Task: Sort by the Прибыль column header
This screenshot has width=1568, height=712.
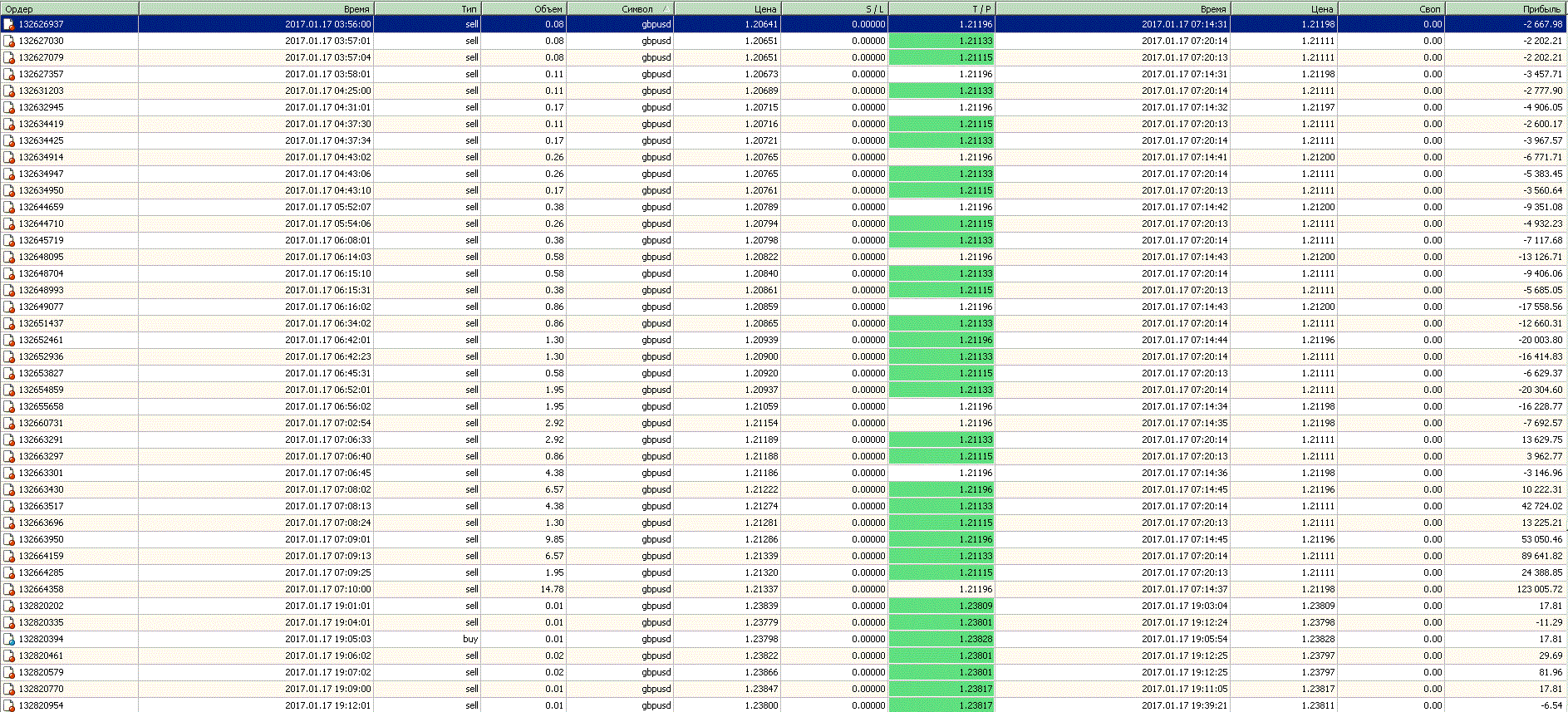Action: pyautogui.click(x=1506, y=8)
